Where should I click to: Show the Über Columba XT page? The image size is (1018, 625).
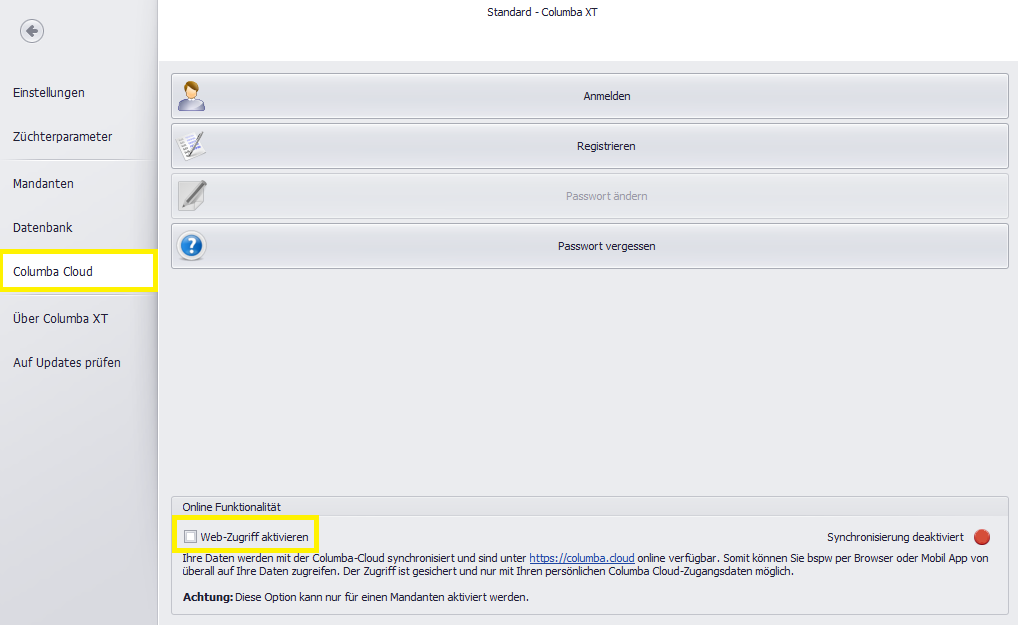point(60,319)
